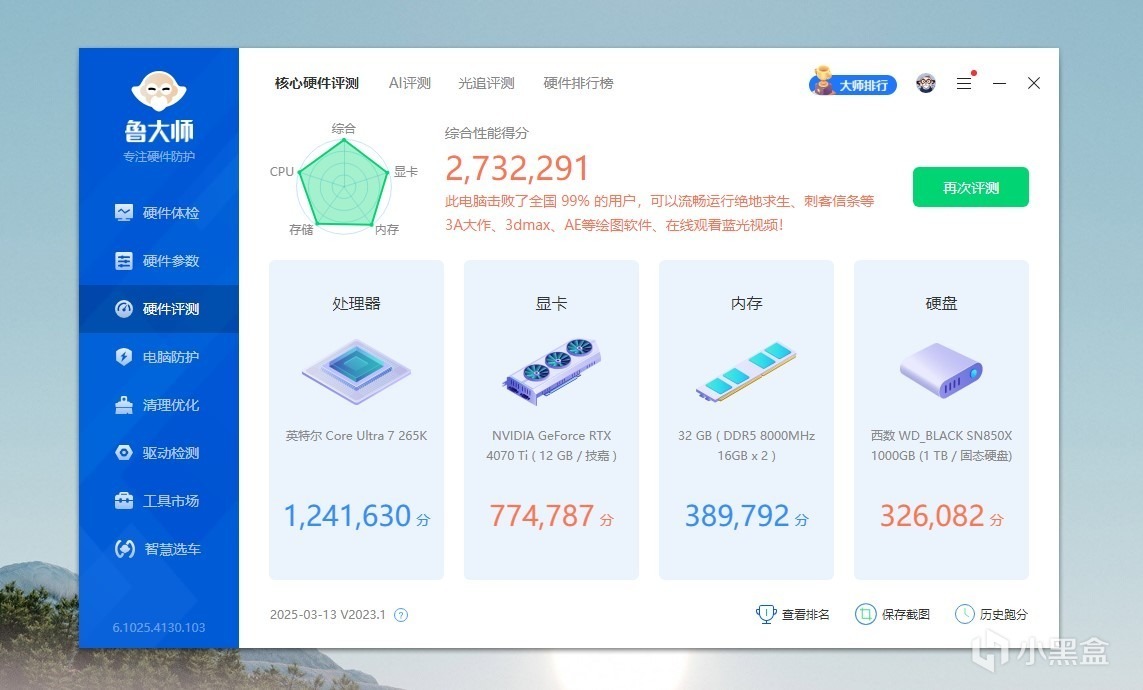
Task: Select 硬件评测 in the sidebar
Action: pyautogui.click(x=158, y=309)
